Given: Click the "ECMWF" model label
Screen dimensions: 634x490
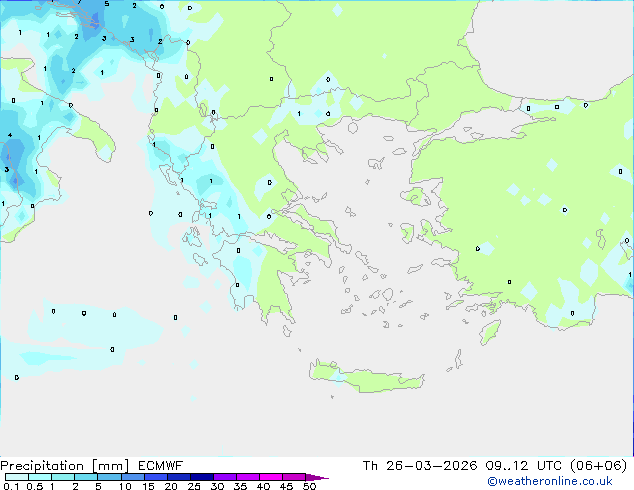Looking at the screenshot, I should 160,466.
